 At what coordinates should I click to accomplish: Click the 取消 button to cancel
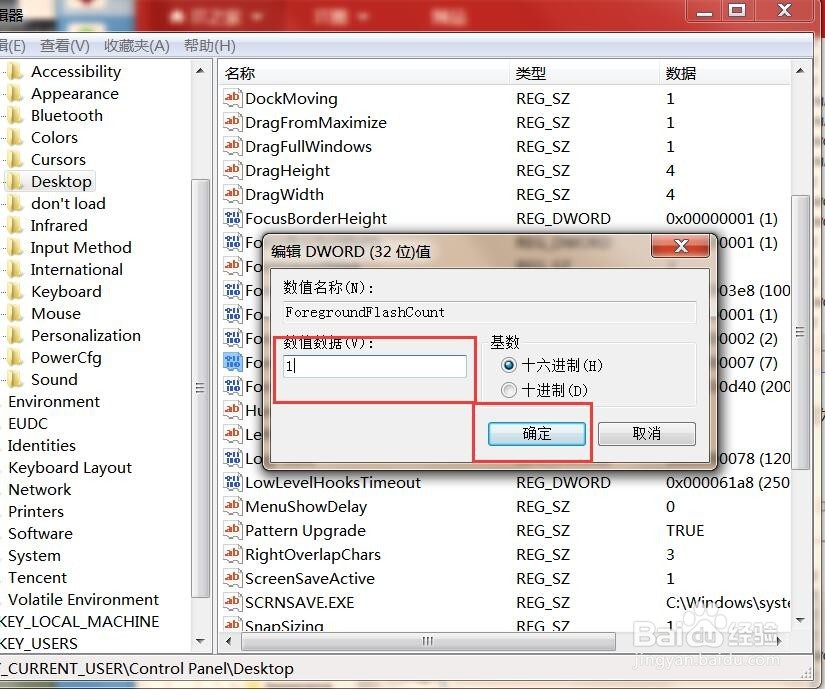coord(647,434)
